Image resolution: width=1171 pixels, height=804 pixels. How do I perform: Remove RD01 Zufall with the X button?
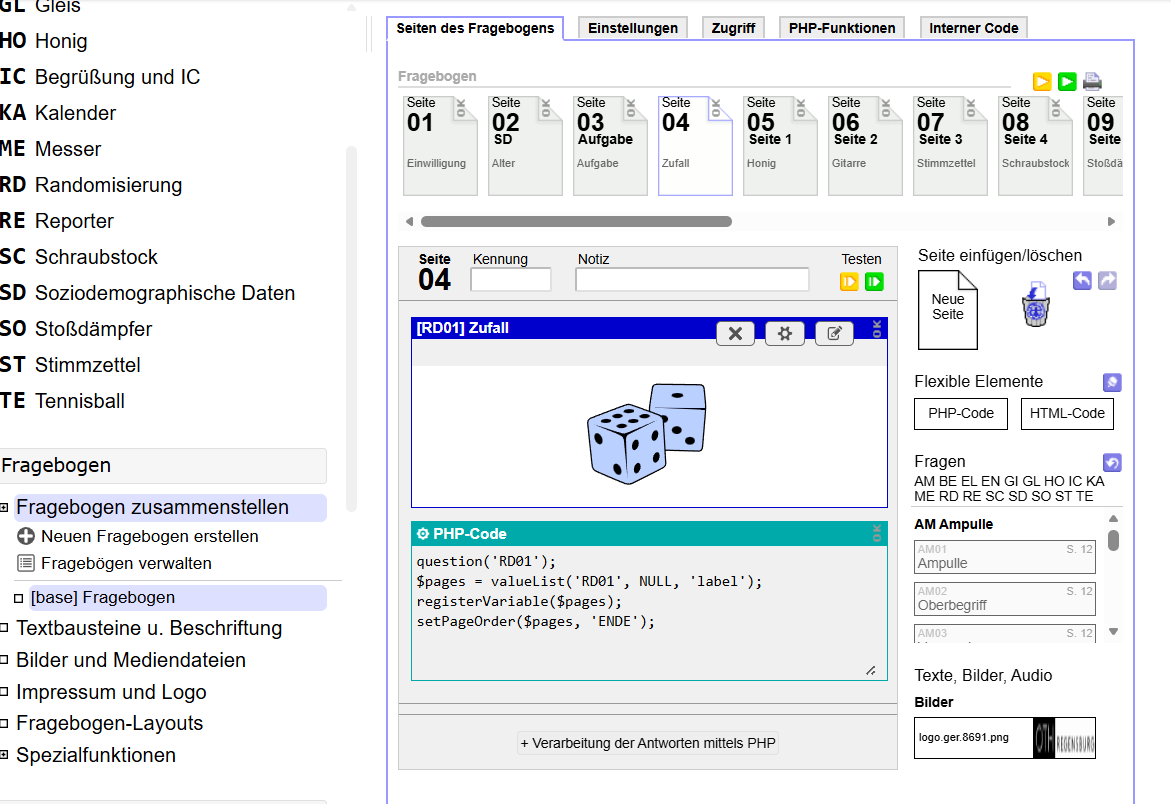point(735,334)
